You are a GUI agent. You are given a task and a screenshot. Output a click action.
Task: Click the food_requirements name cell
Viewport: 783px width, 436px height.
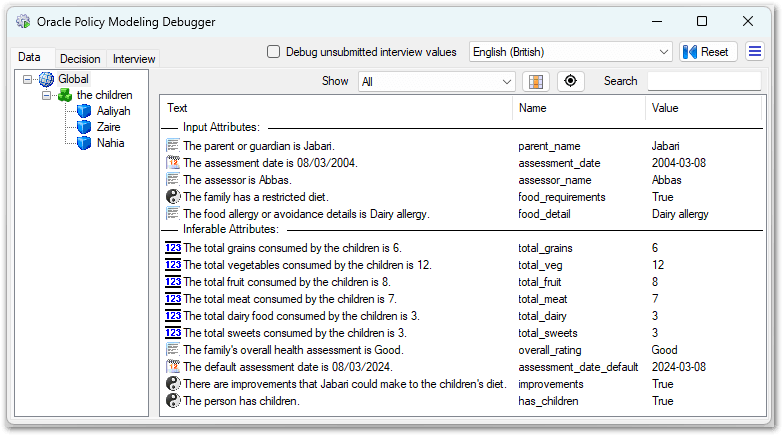tap(561, 197)
